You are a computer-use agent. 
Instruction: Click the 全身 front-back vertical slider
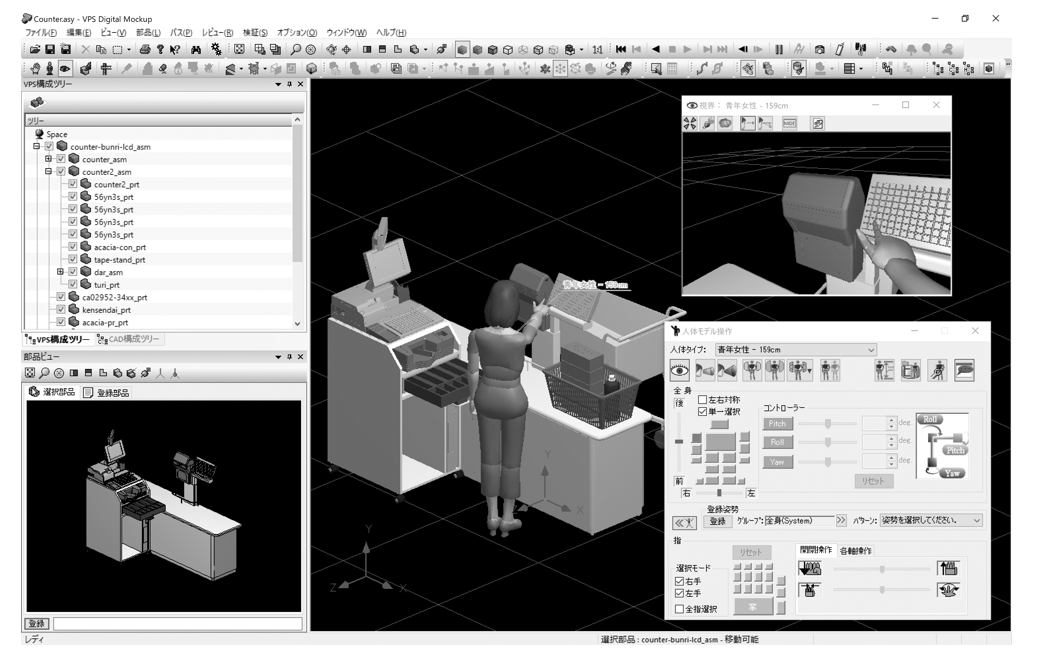point(680,441)
